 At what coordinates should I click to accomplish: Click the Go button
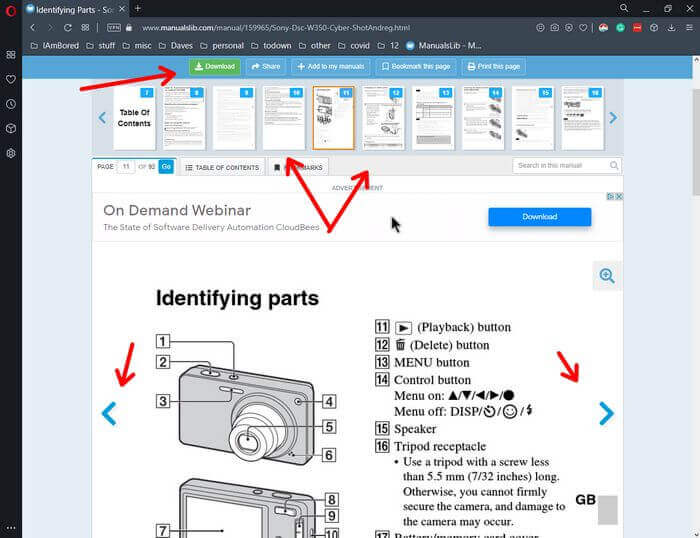pyautogui.click(x=166, y=167)
